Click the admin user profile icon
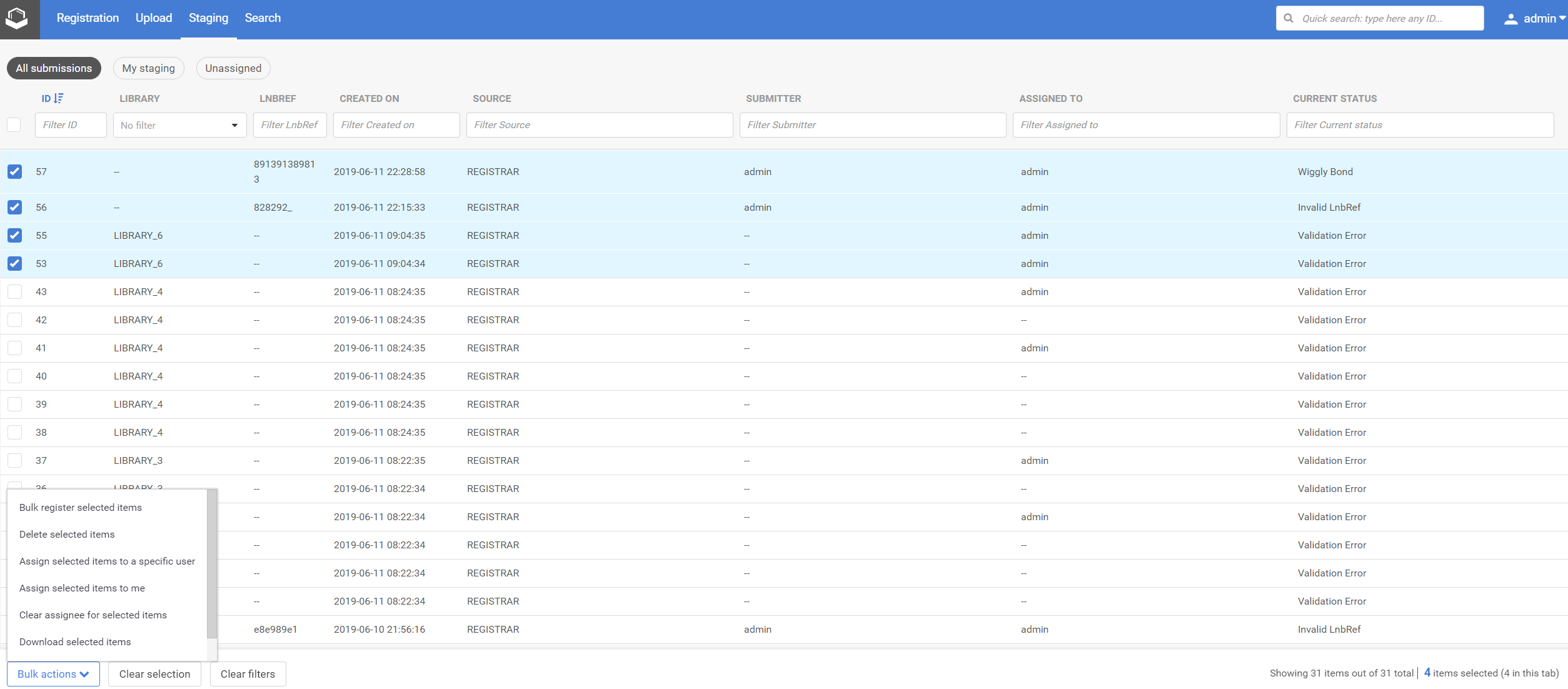The height and width of the screenshot is (689, 1568). (x=1510, y=19)
